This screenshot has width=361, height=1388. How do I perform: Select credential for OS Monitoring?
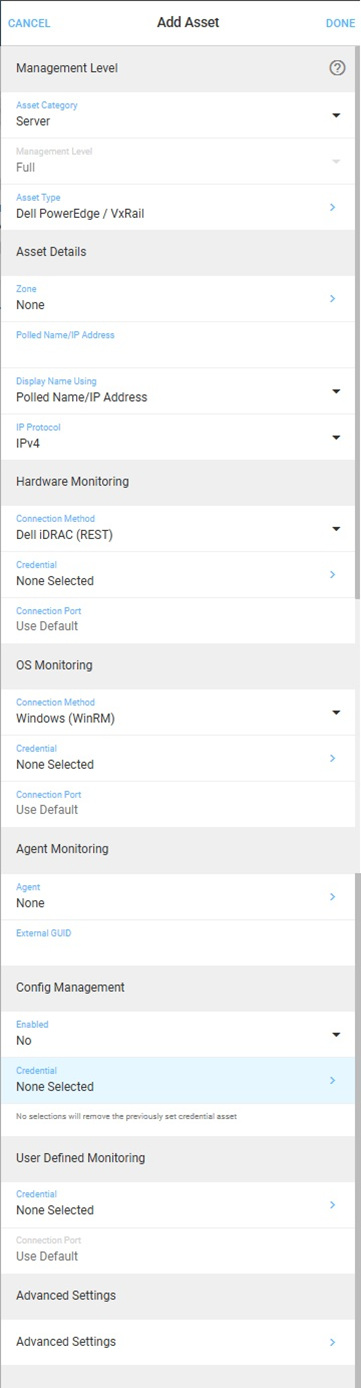177,758
